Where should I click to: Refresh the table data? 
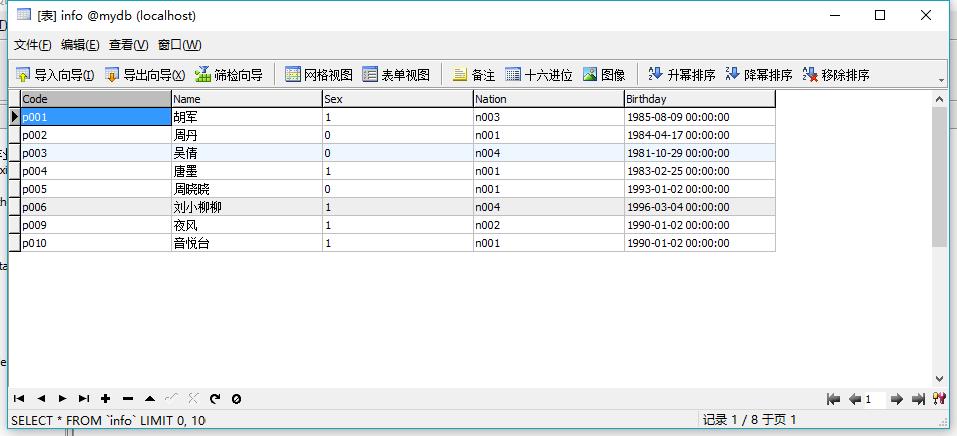point(215,399)
